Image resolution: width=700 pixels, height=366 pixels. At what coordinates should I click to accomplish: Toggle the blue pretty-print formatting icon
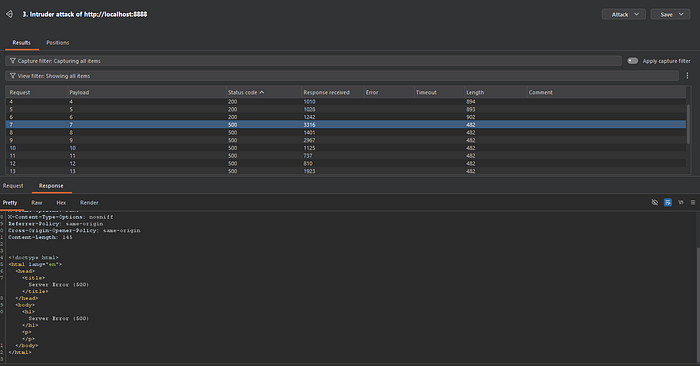pos(668,203)
